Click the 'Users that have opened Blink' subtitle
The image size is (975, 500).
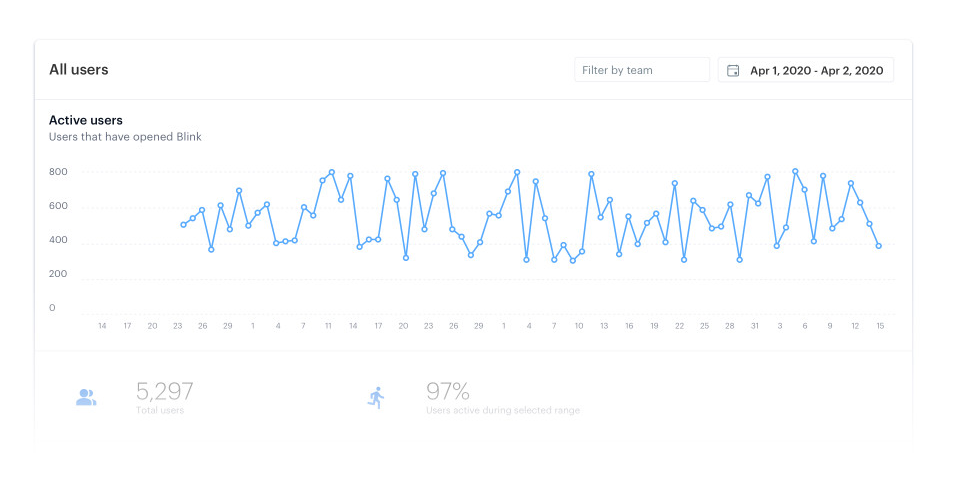click(x=125, y=136)
